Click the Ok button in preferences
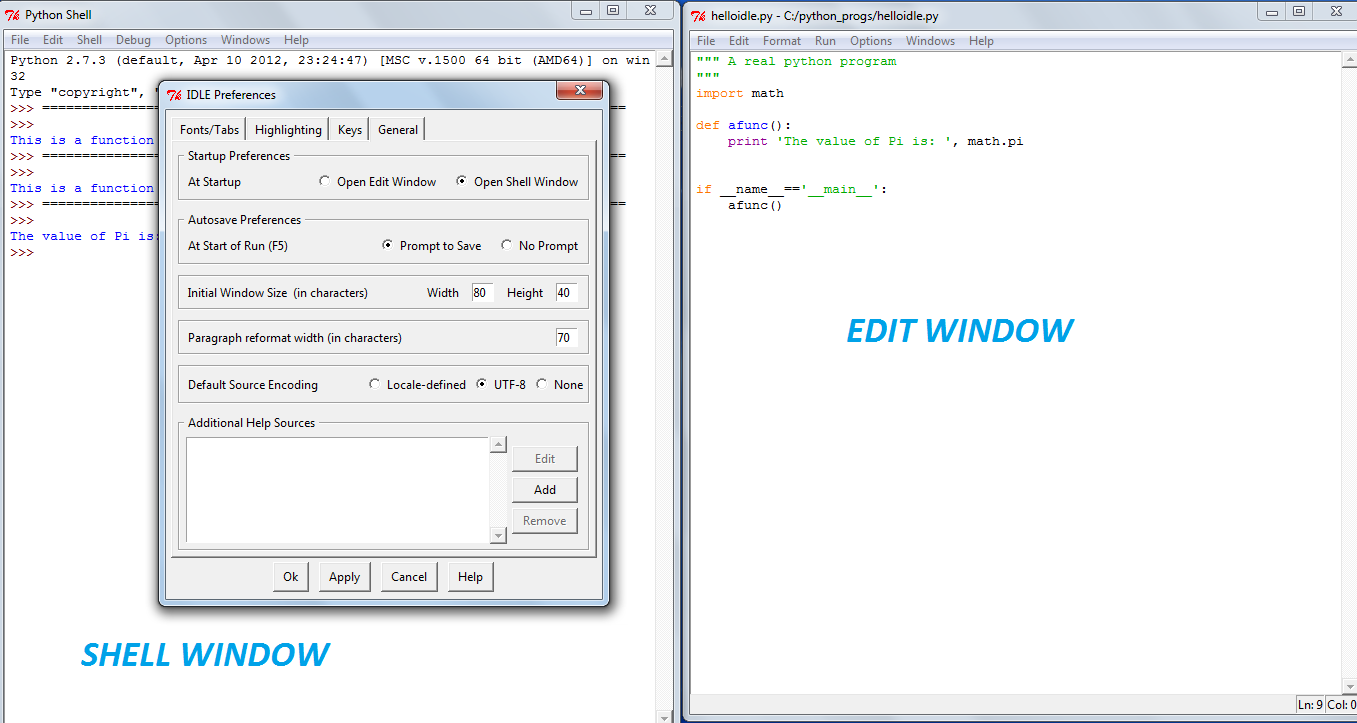 (290, 577)
